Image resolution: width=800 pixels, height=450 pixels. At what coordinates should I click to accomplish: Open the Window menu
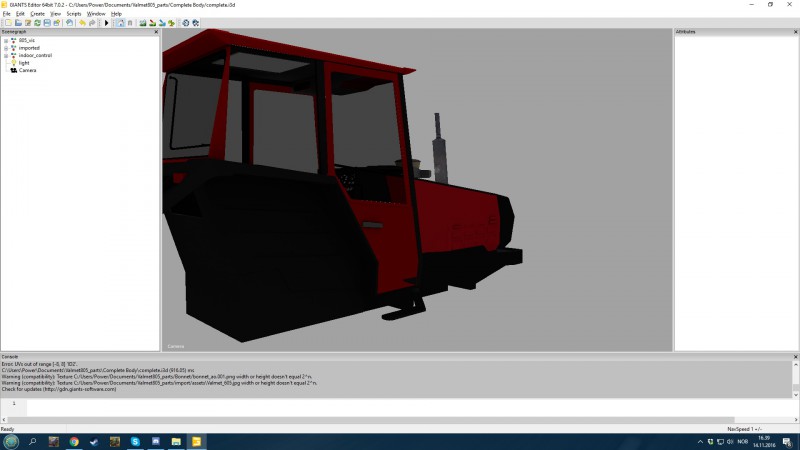[x=96, y=14]
